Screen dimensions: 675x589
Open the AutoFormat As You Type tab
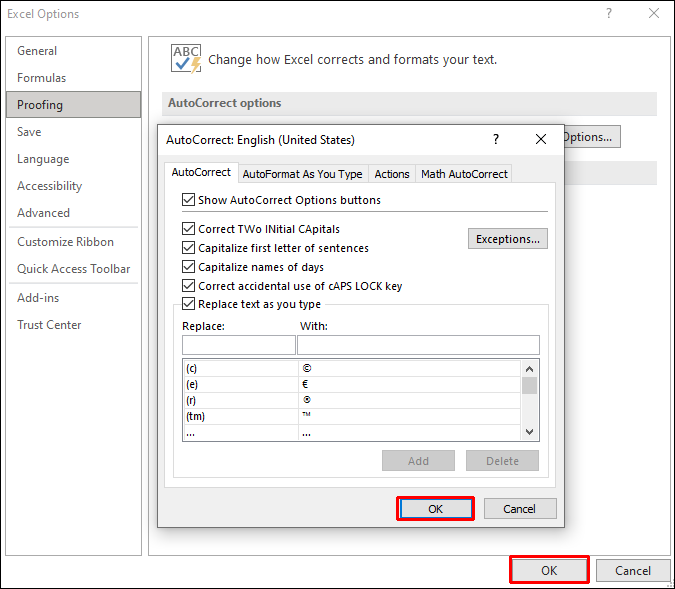coord(303,174)
